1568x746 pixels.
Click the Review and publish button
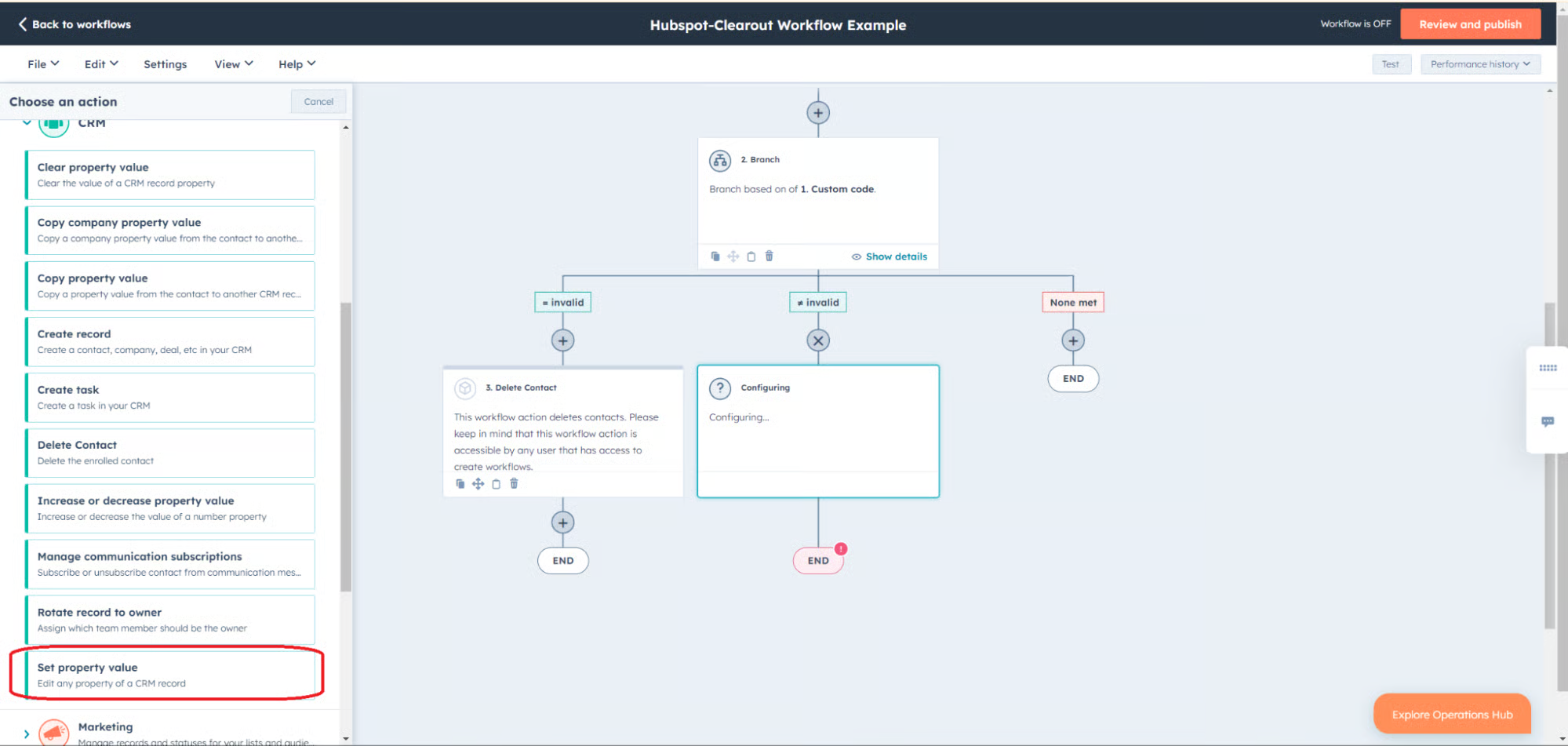[x=1470, y=24]
